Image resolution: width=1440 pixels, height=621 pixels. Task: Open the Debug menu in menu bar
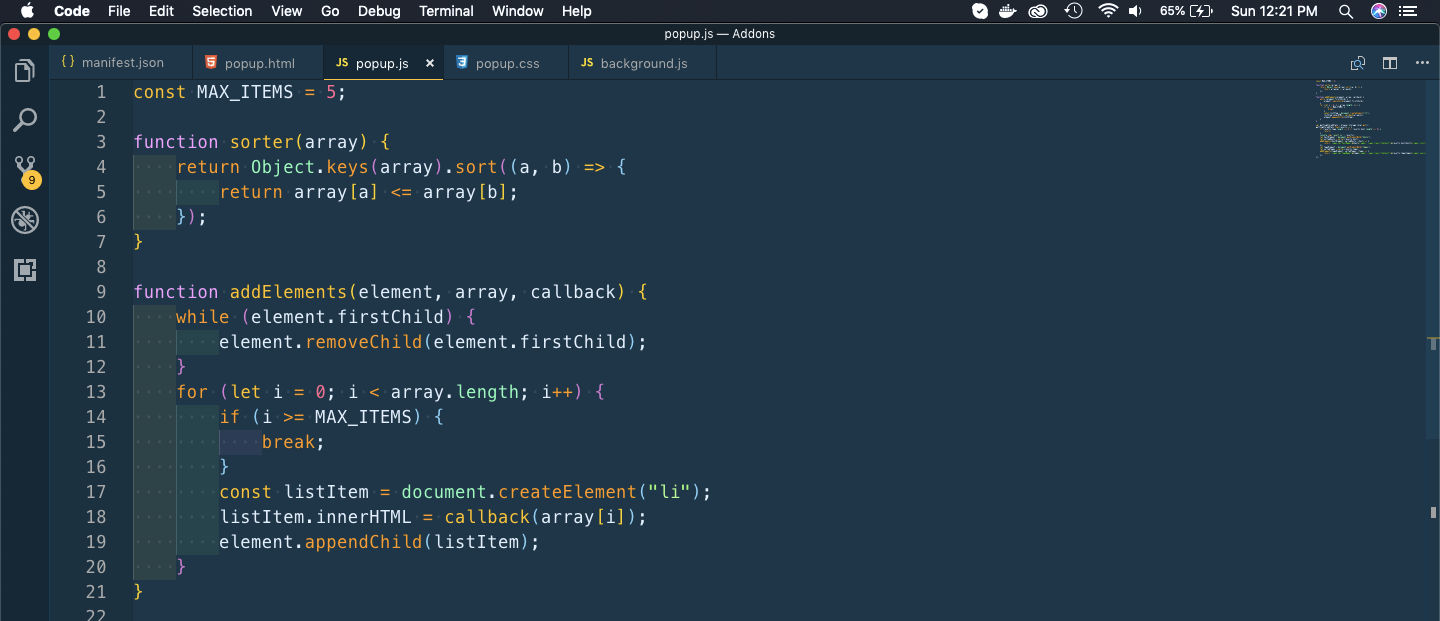tap(379, 11)
